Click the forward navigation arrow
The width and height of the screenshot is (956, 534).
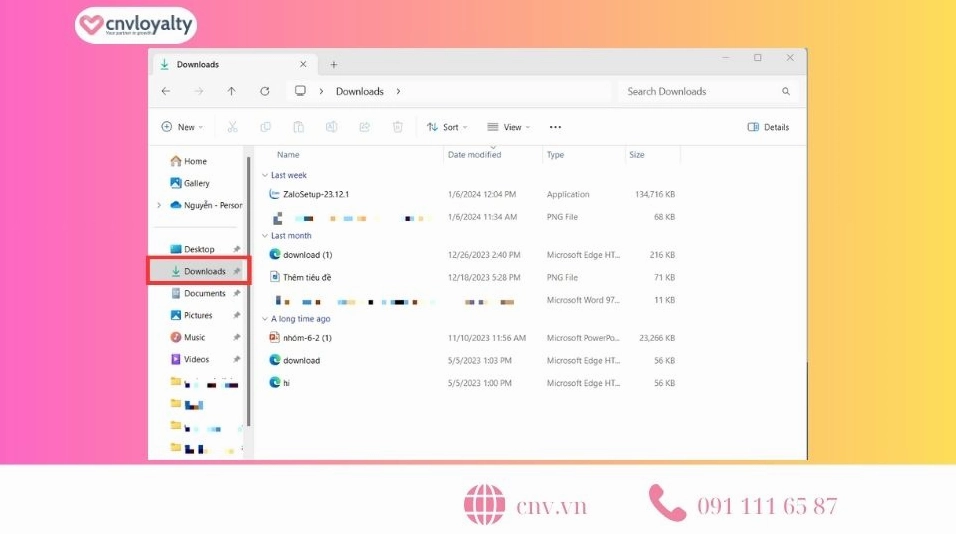(x=199, y=91)
